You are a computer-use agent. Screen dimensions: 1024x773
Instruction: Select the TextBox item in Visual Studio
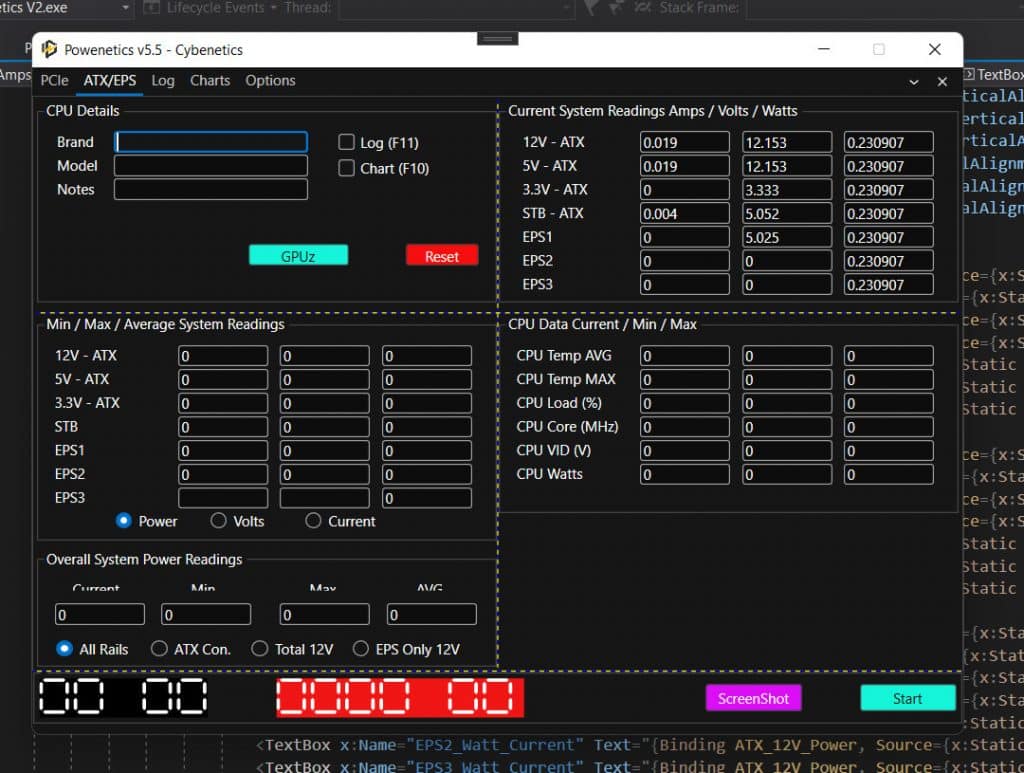(x=993, y=74)
